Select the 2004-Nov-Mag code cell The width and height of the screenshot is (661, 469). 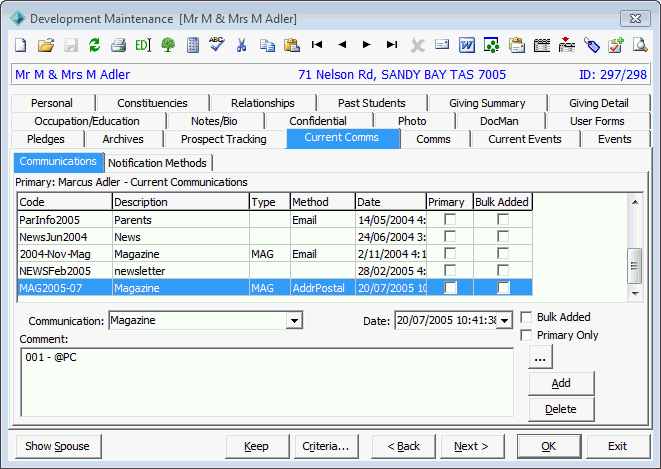55,254
